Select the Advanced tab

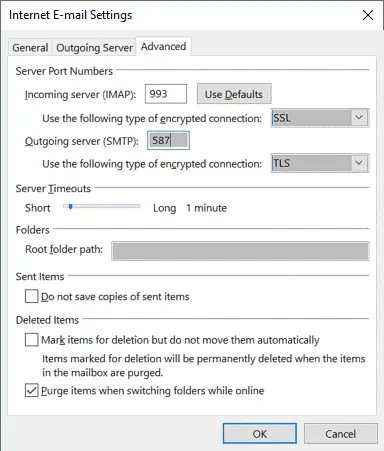pos(163,46)
